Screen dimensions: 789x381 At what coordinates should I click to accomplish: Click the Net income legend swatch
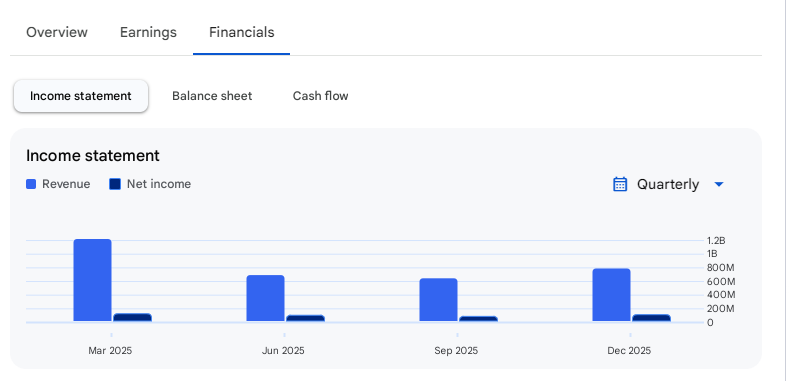pyautogui.click(x=115, y=184)
